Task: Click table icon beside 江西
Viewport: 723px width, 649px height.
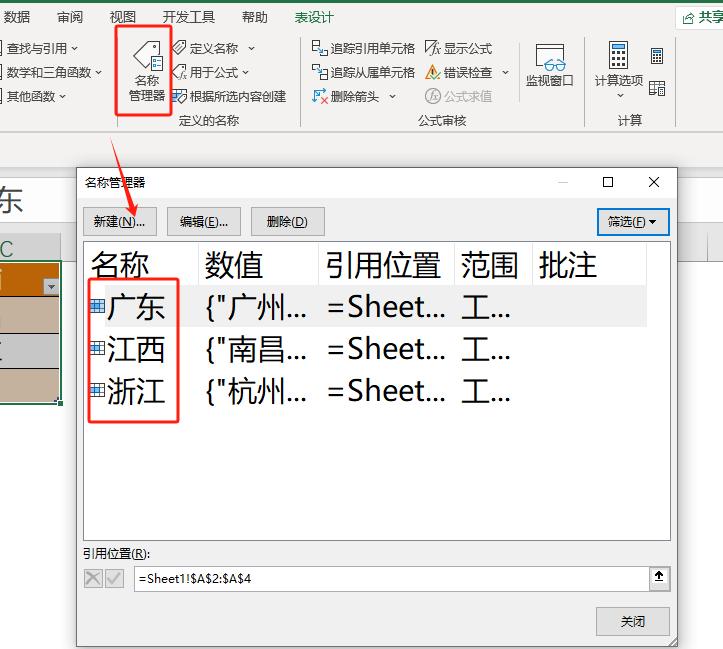Action: [x=97, y=348]
